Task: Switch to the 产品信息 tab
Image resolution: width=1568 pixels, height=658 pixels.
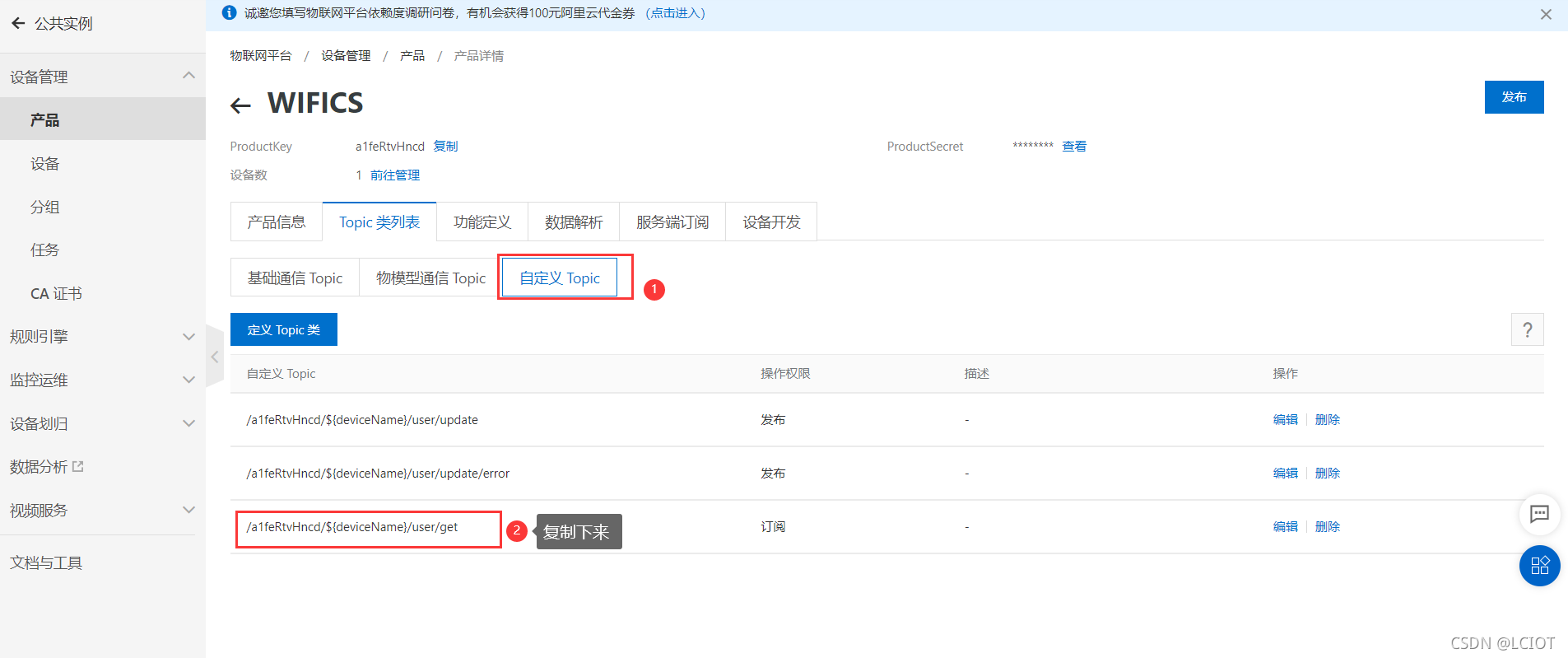Action: tap(277, 222)
